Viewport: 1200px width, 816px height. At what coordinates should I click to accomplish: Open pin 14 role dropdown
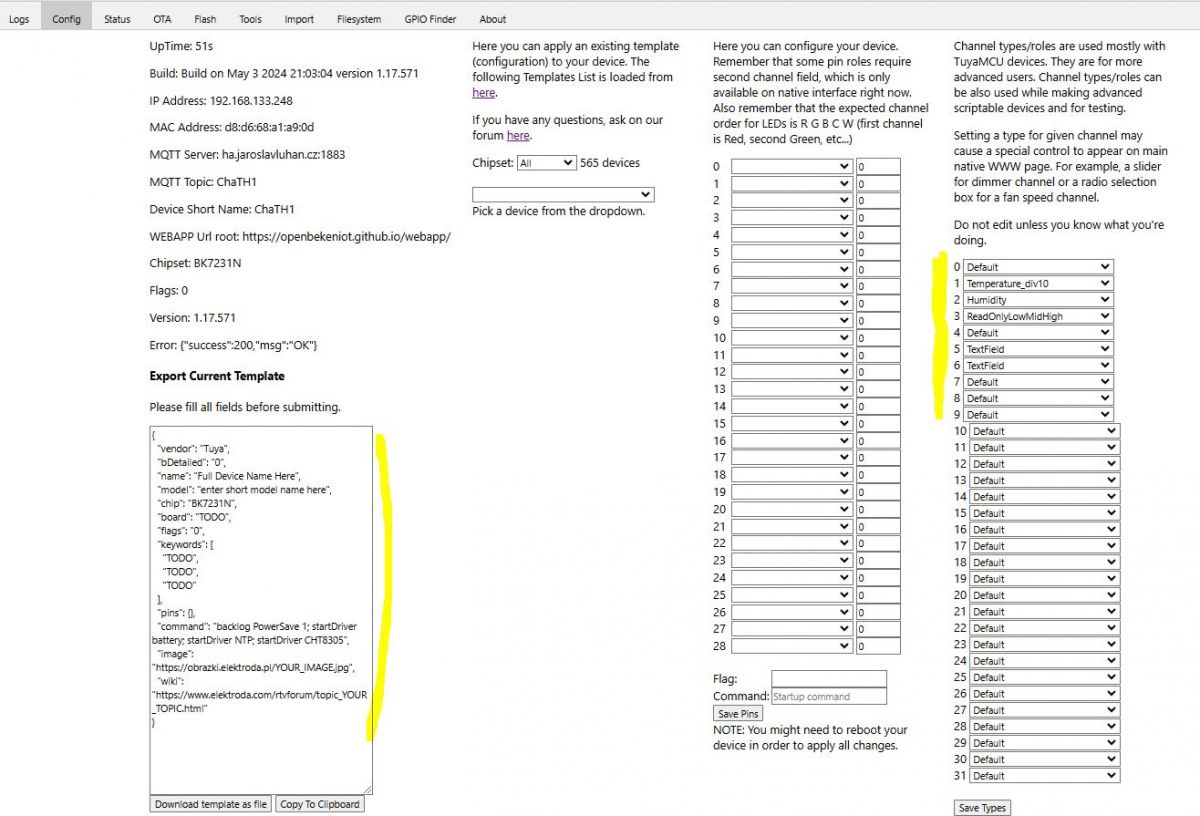tap(792, 406)
